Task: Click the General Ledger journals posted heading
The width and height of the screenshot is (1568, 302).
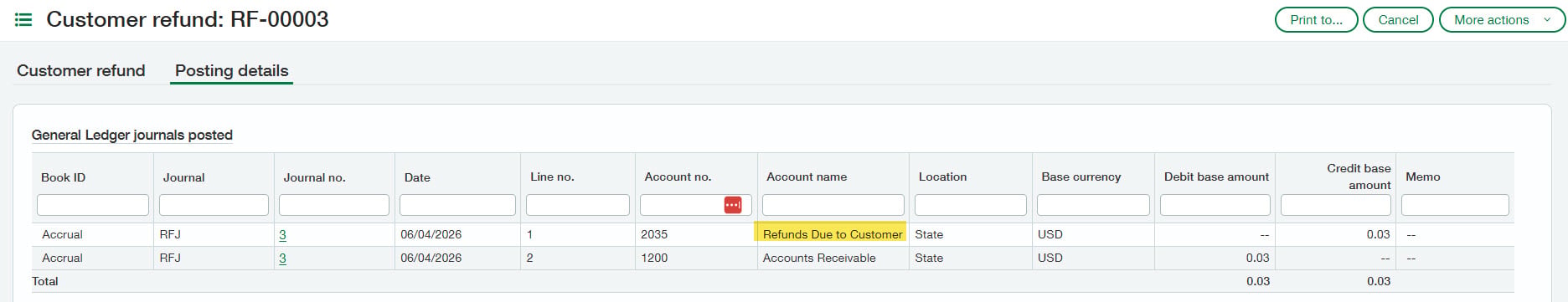Action: click(x=132, y=135)
